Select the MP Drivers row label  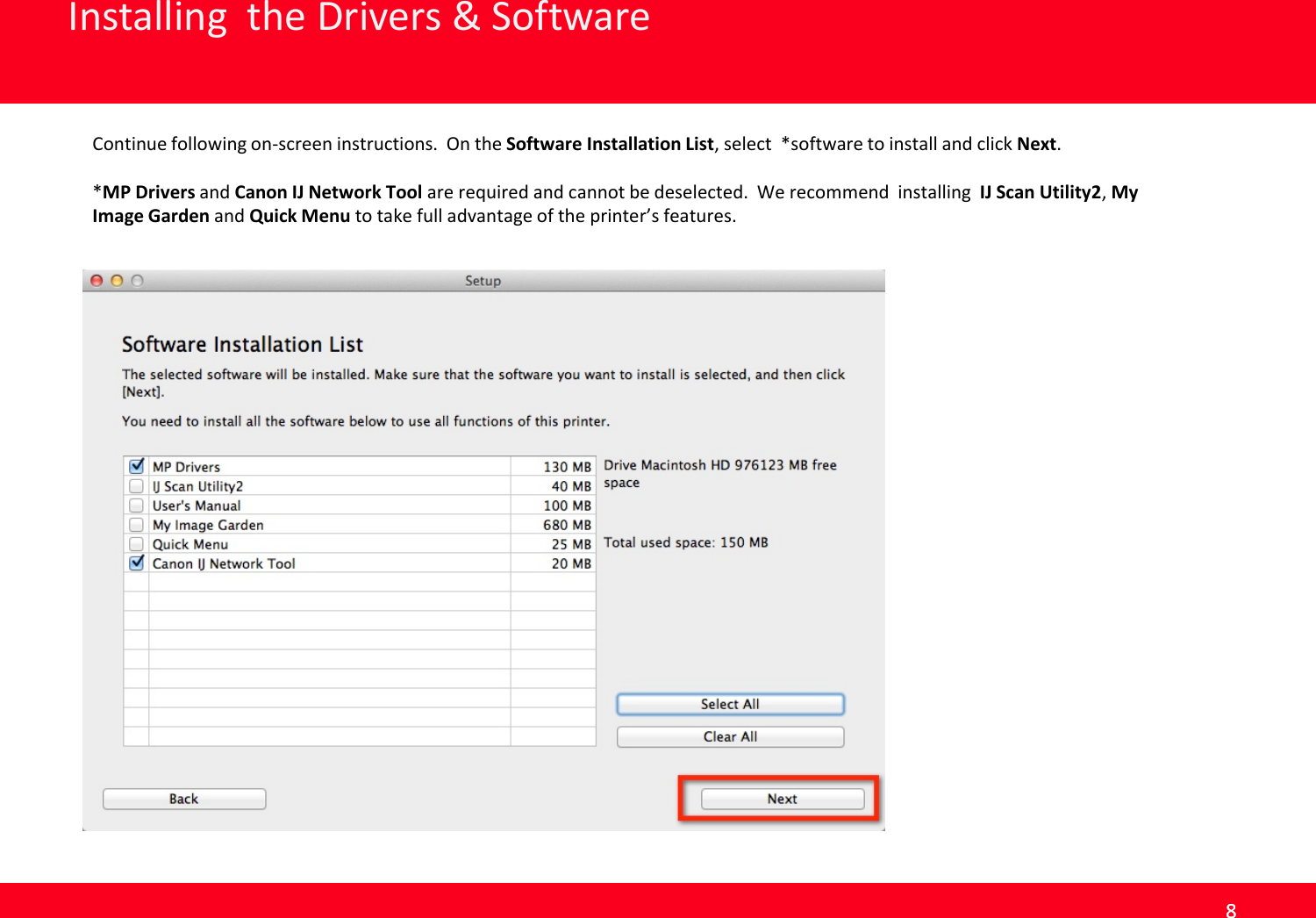tap(186, 467)
